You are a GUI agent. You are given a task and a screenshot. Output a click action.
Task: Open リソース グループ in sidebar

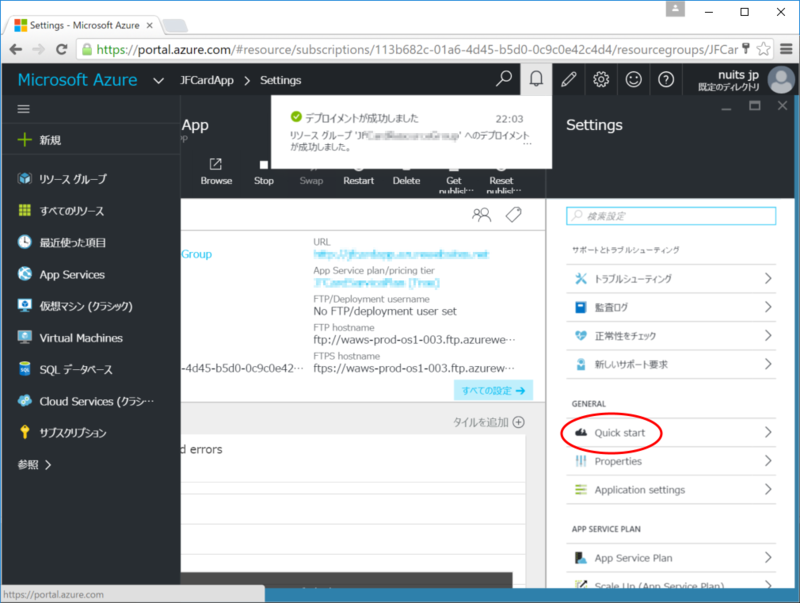point(91,179)
